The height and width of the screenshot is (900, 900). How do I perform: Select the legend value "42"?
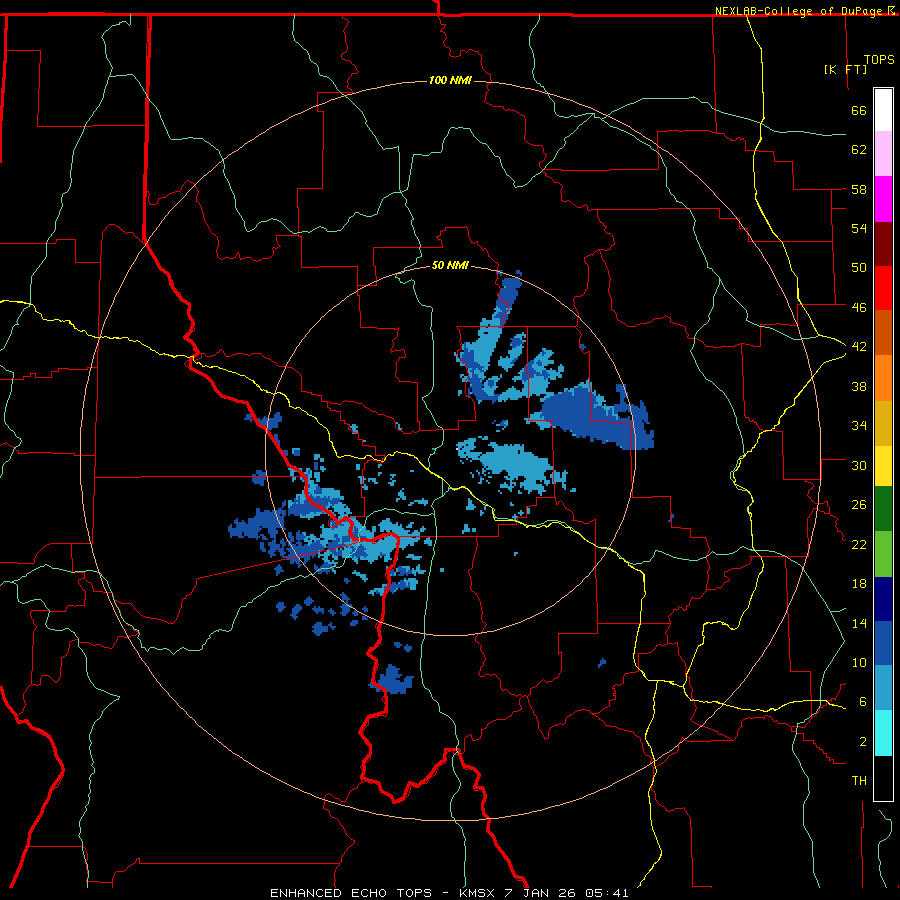[859, 347]
